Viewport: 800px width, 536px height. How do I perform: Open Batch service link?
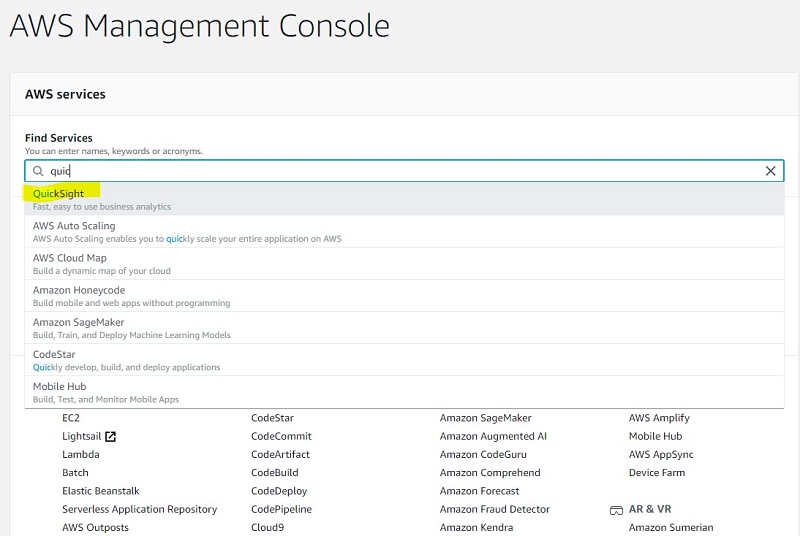75,473
